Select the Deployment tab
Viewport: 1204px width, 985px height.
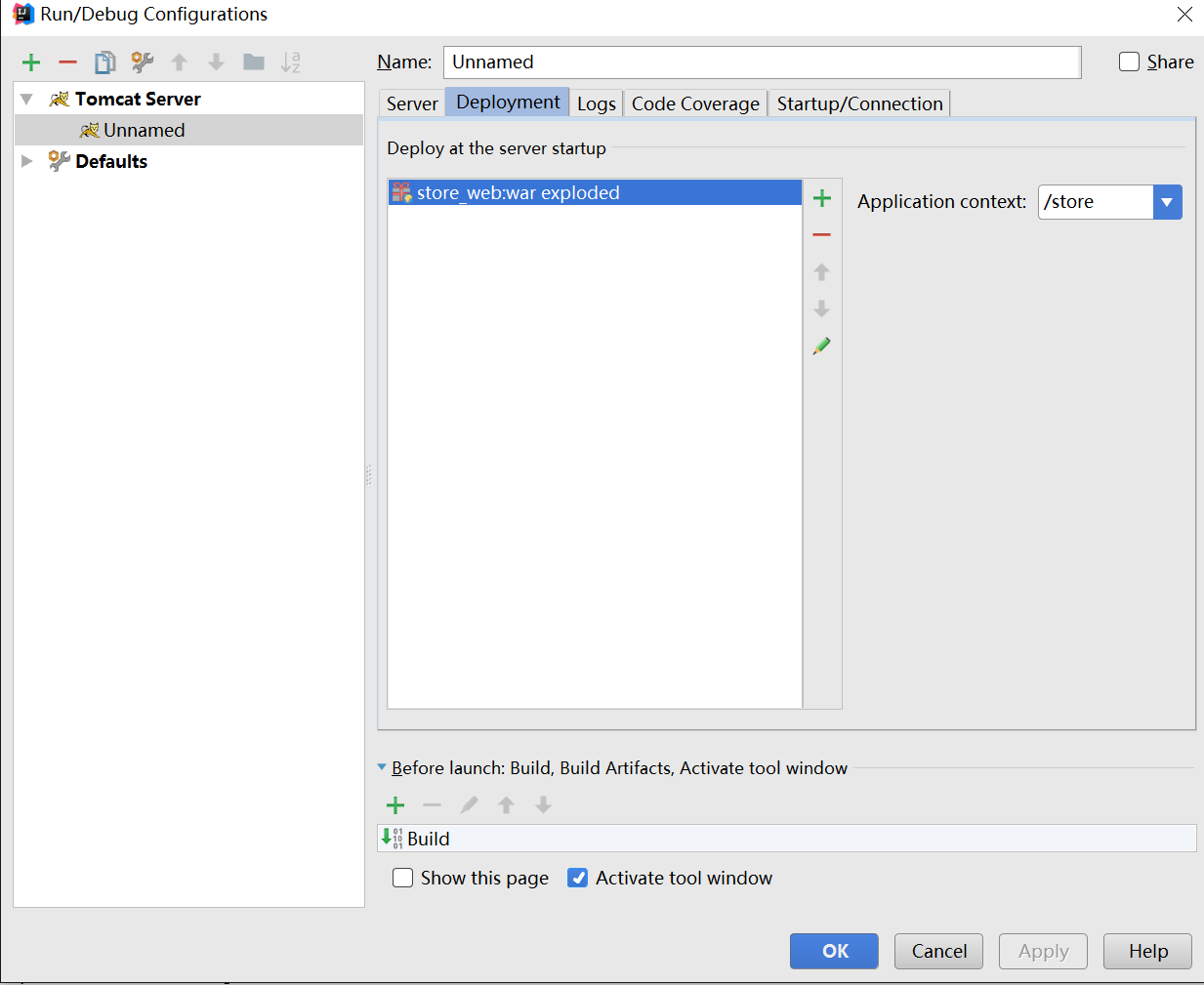[x=508, y=102]
